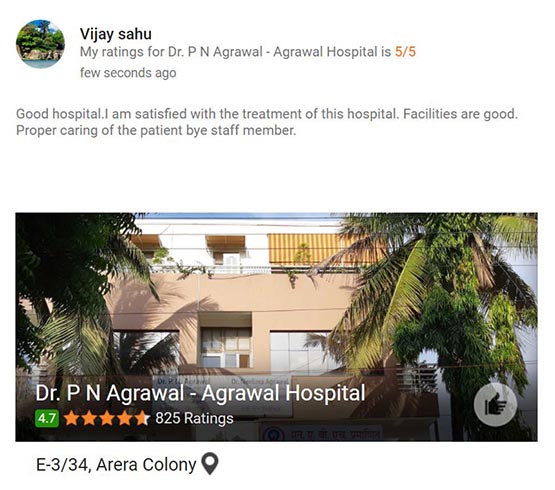This screenshot has height=490, width=555.
Task: Click the third orange rating star
Action: point(107,418)
